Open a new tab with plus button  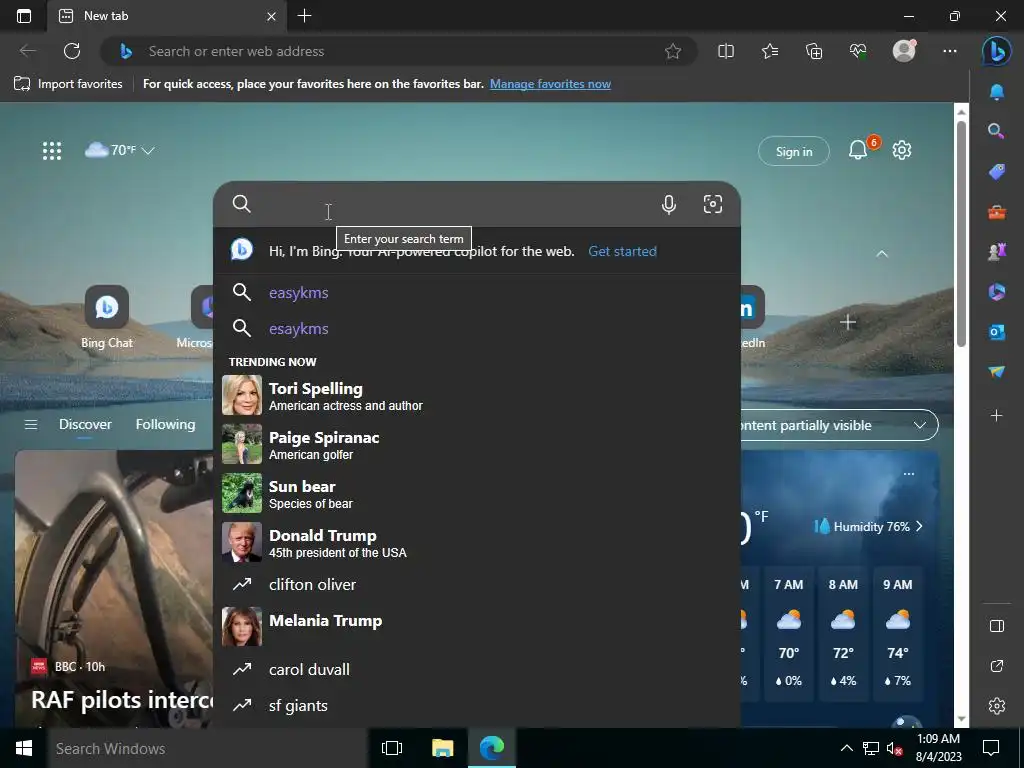tap(304, 16)
